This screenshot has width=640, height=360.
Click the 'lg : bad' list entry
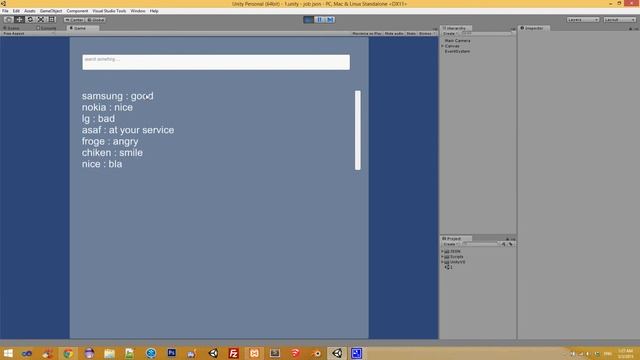pyautogui.click(x=98, y=119)
